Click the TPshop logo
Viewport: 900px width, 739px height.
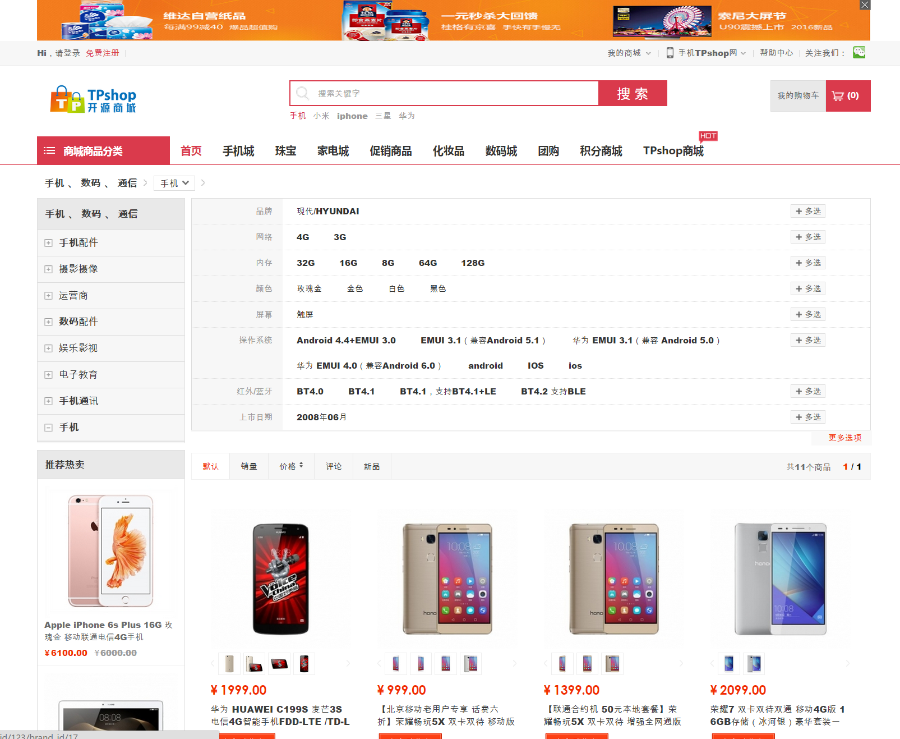(x=93, y=99)
